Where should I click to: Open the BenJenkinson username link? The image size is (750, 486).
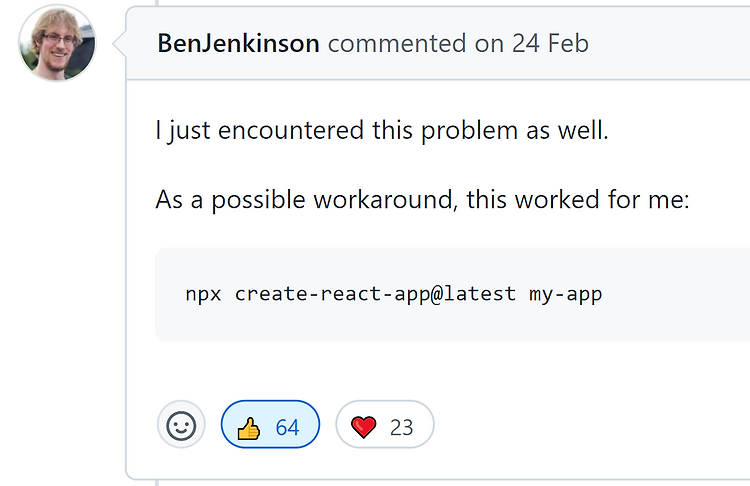238,44
